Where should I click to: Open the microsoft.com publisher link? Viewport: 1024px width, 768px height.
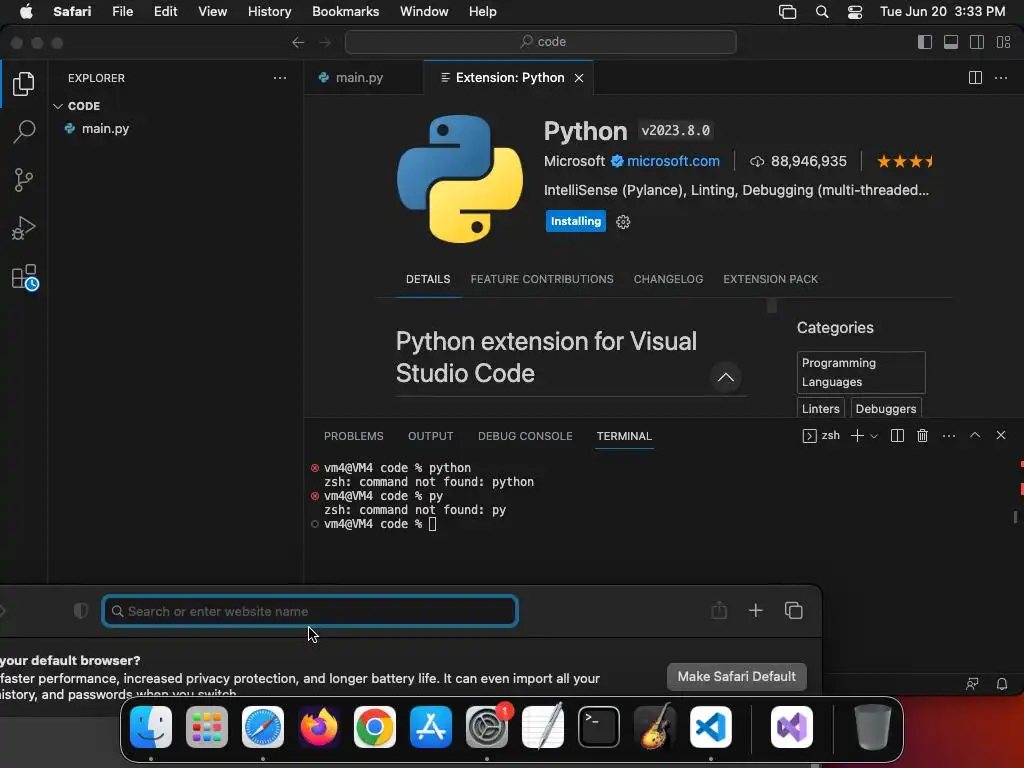673,161
